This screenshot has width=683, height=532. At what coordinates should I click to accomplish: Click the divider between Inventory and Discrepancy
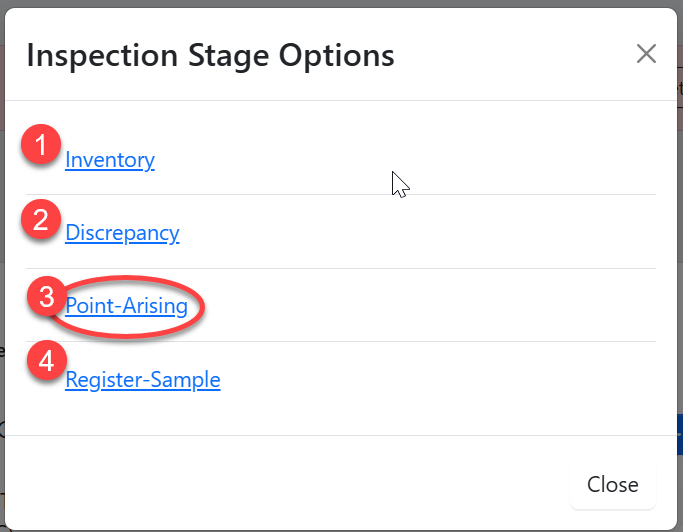coord(340,194)
